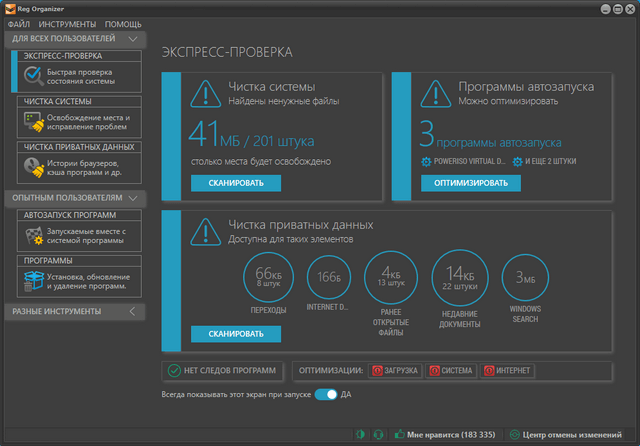Open Экспресс-проверка via its magnifier checkmark icon

34,75
